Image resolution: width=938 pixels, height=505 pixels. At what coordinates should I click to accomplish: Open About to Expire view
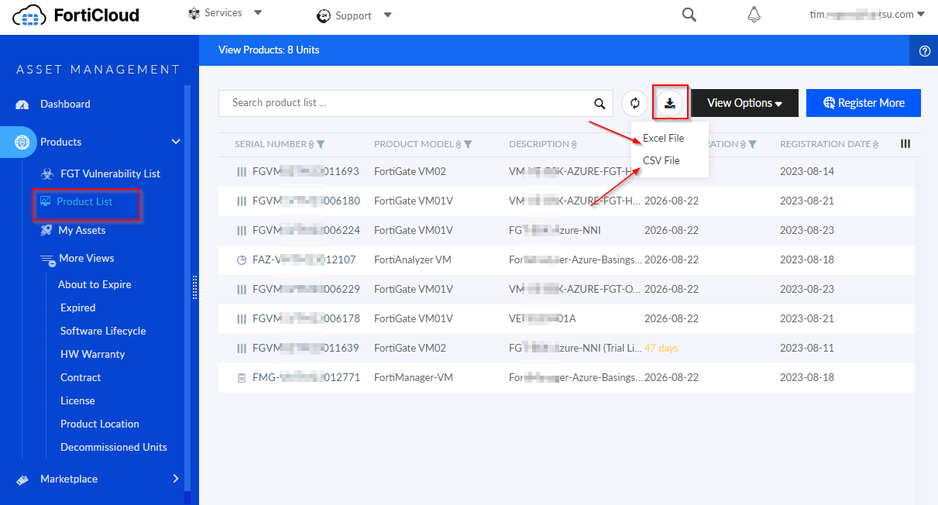coord(95,285)
